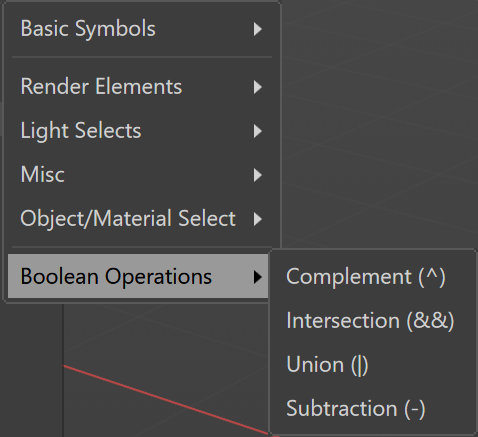Expand arrow beside Basic Symbols
This screenshot has height=437, width=478.
tap(258, 29)
